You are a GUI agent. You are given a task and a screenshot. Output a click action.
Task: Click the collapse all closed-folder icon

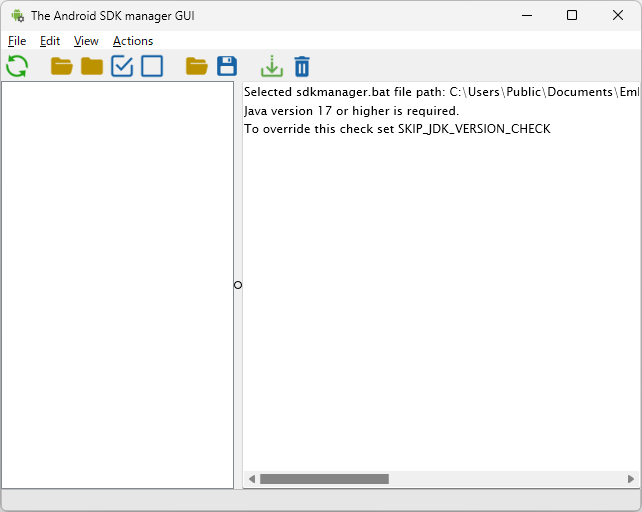click(x=92, y=66)
